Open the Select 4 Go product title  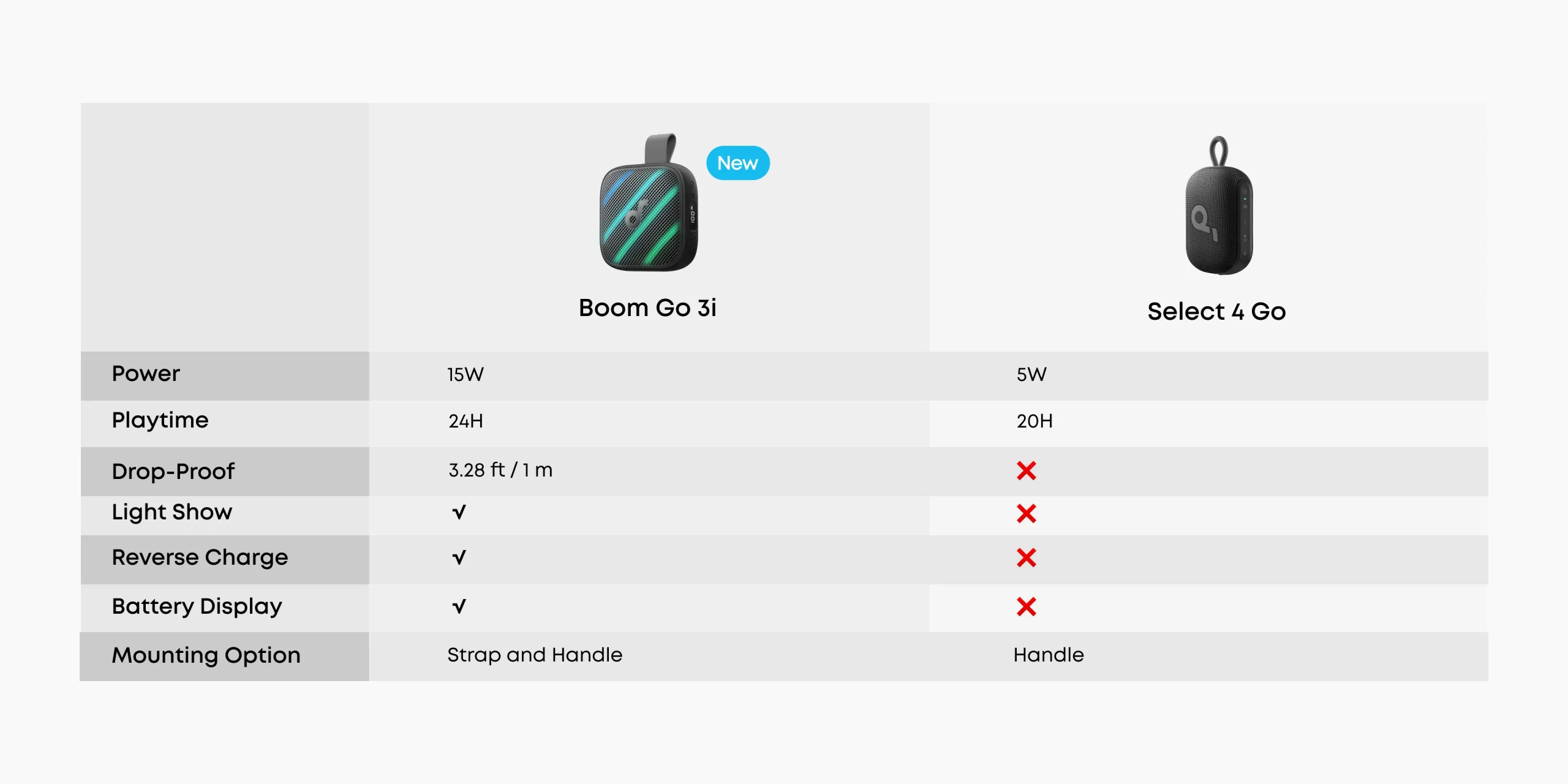[1216, 311]
